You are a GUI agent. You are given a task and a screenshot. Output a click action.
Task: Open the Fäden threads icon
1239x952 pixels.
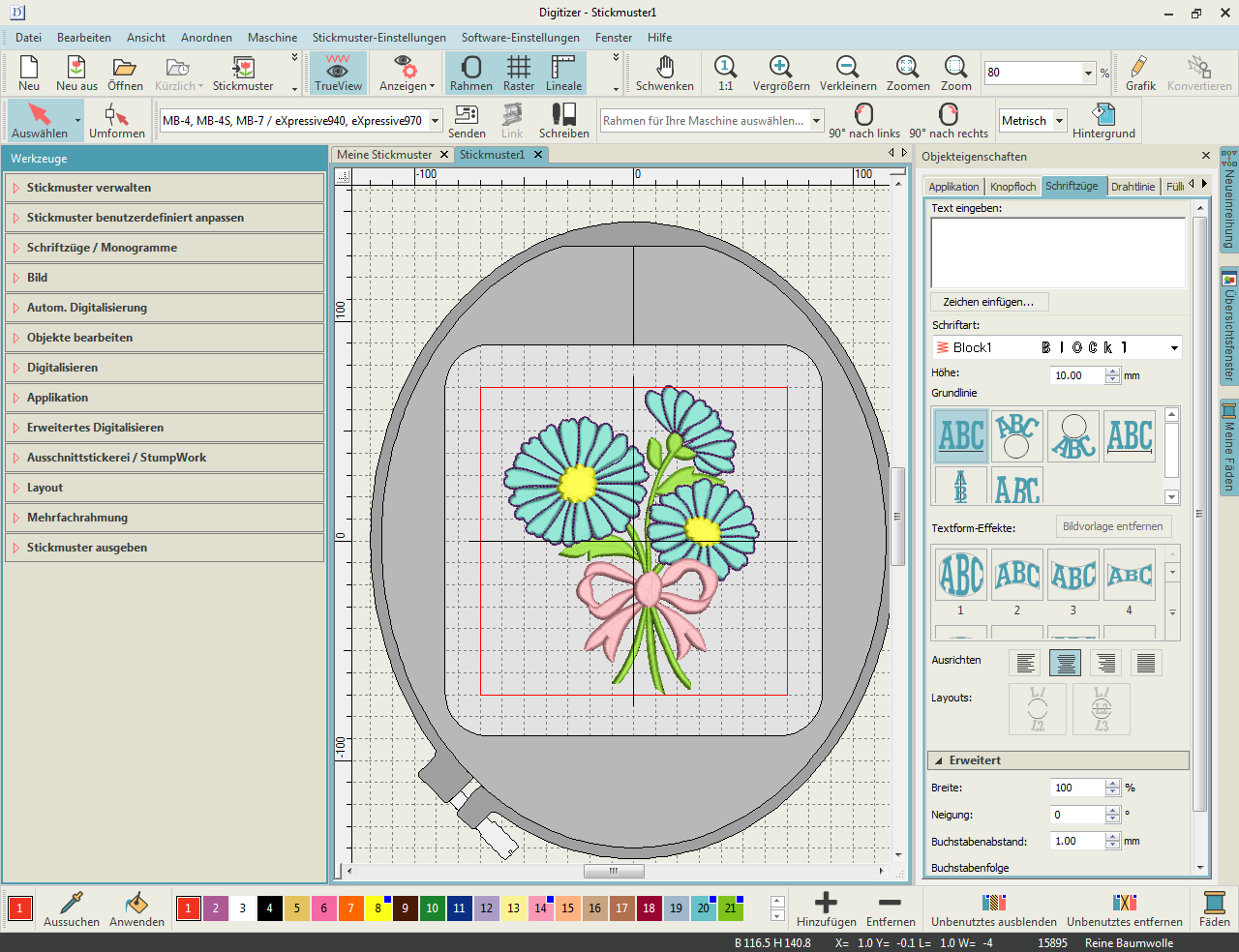pos(1214,909)
